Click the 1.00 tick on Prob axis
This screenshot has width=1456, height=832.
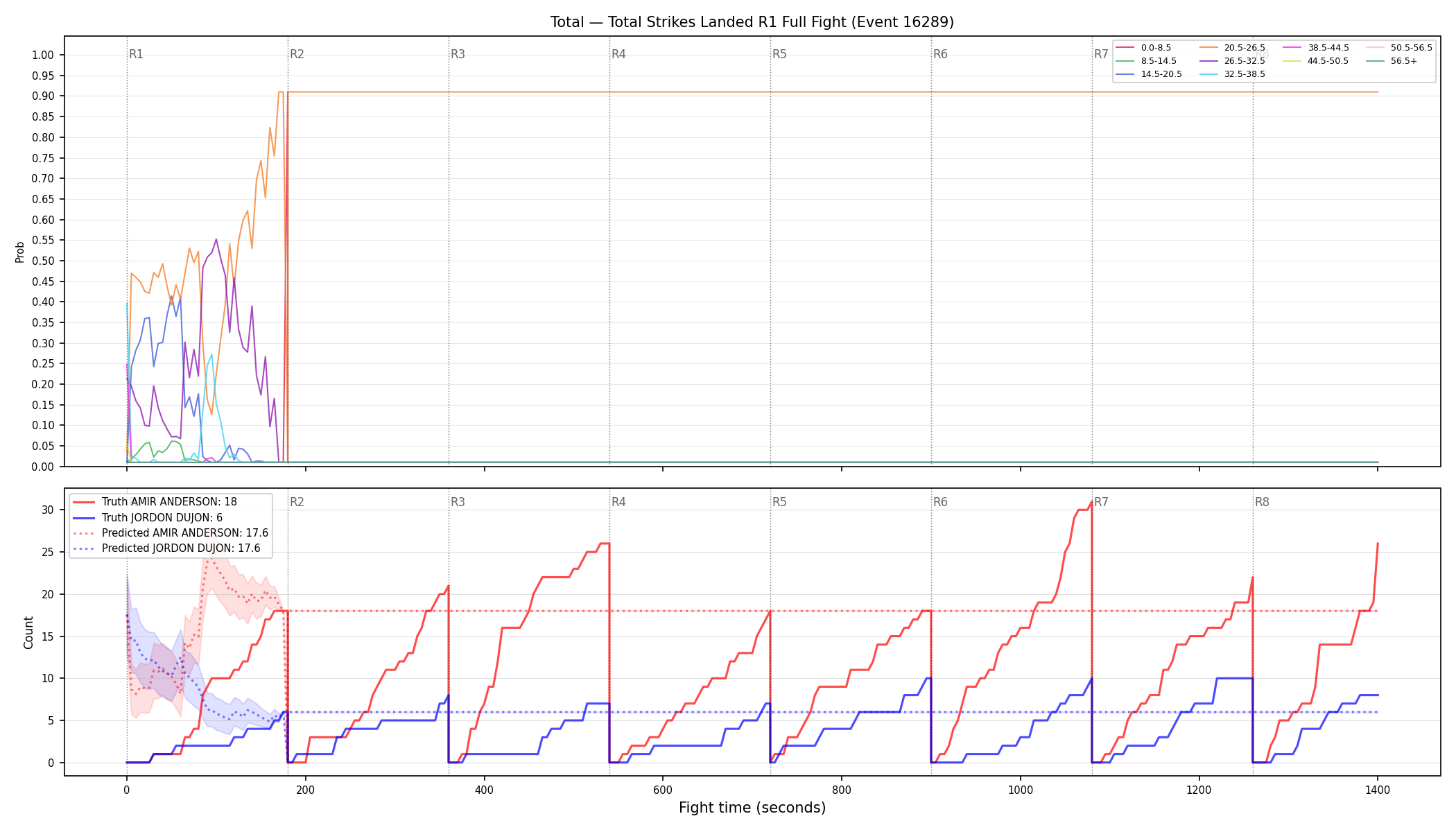[x=43, y=55]
